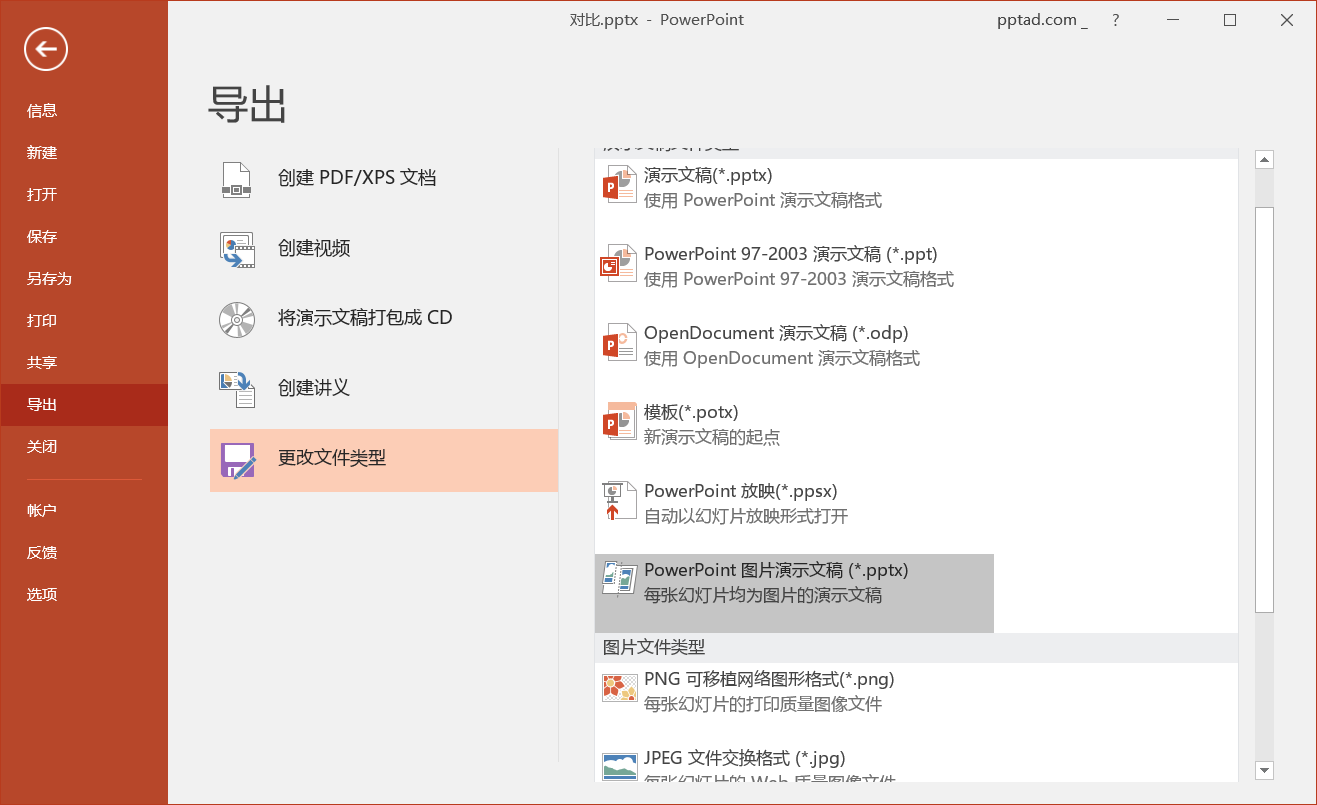Click the OpenDocument .odp file icon
The image size is (1317, 805).
point(620,343)
